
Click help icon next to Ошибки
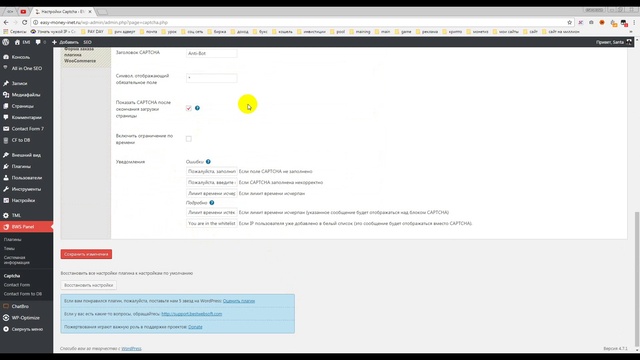click(x=208, y=162)
